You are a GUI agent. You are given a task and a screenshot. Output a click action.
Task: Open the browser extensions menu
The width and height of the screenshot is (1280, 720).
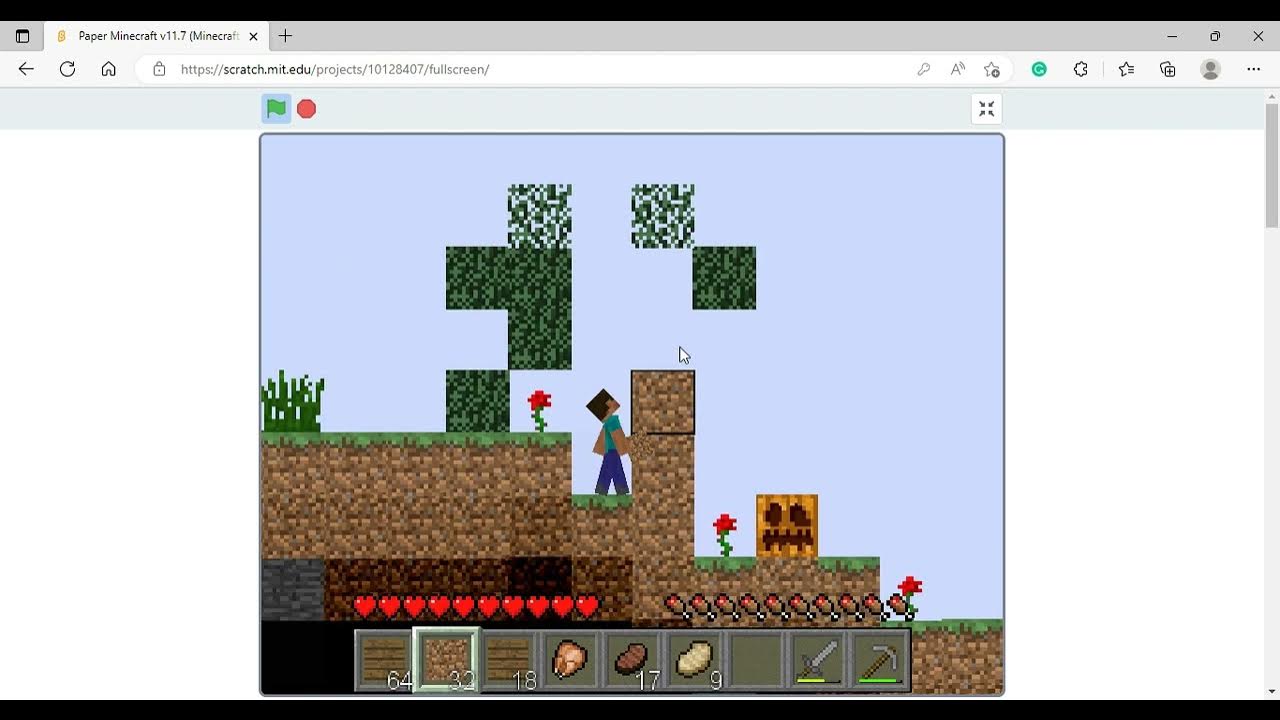(x=1081, y=69)
